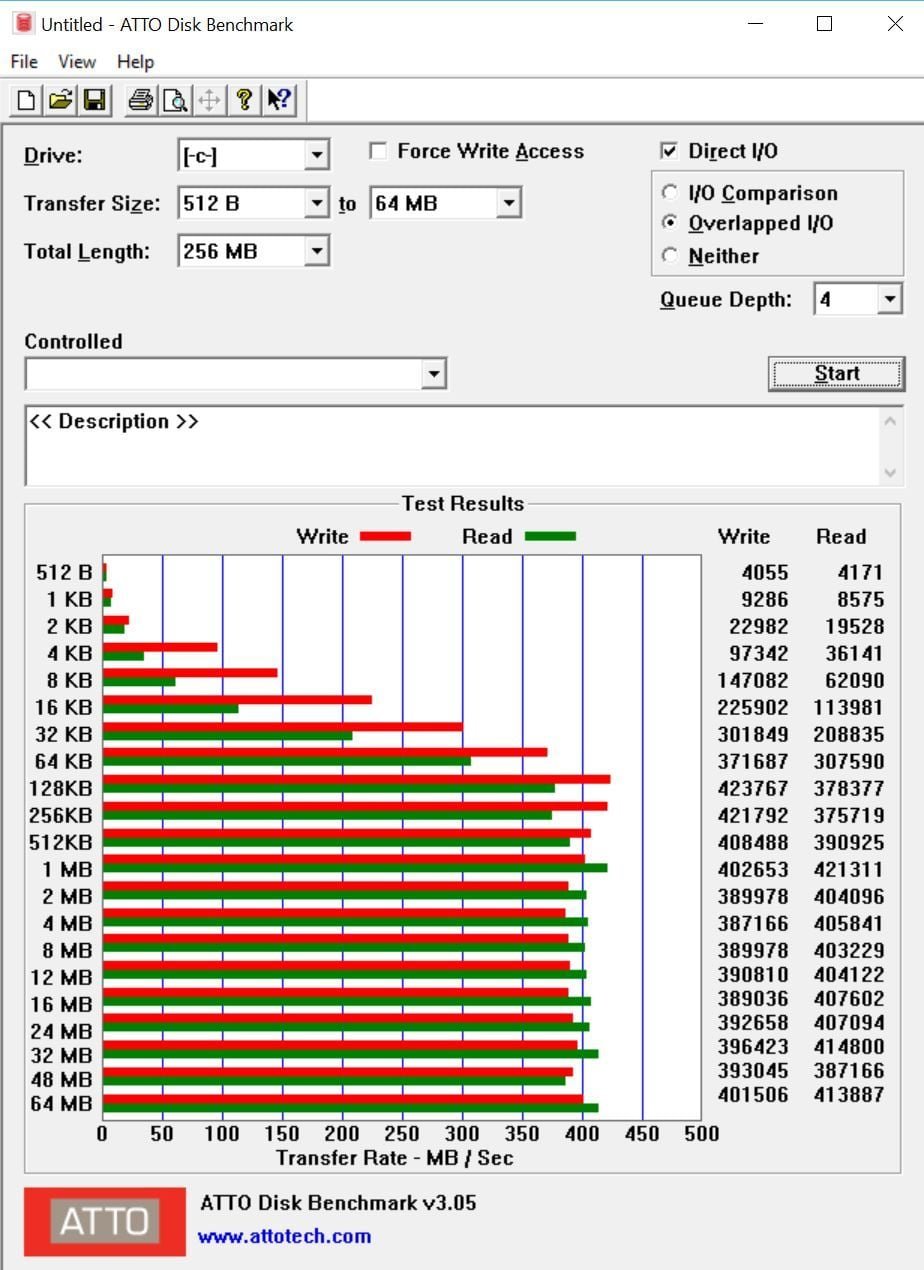Toggle the Direct I/O checkbox

point(669,151)
